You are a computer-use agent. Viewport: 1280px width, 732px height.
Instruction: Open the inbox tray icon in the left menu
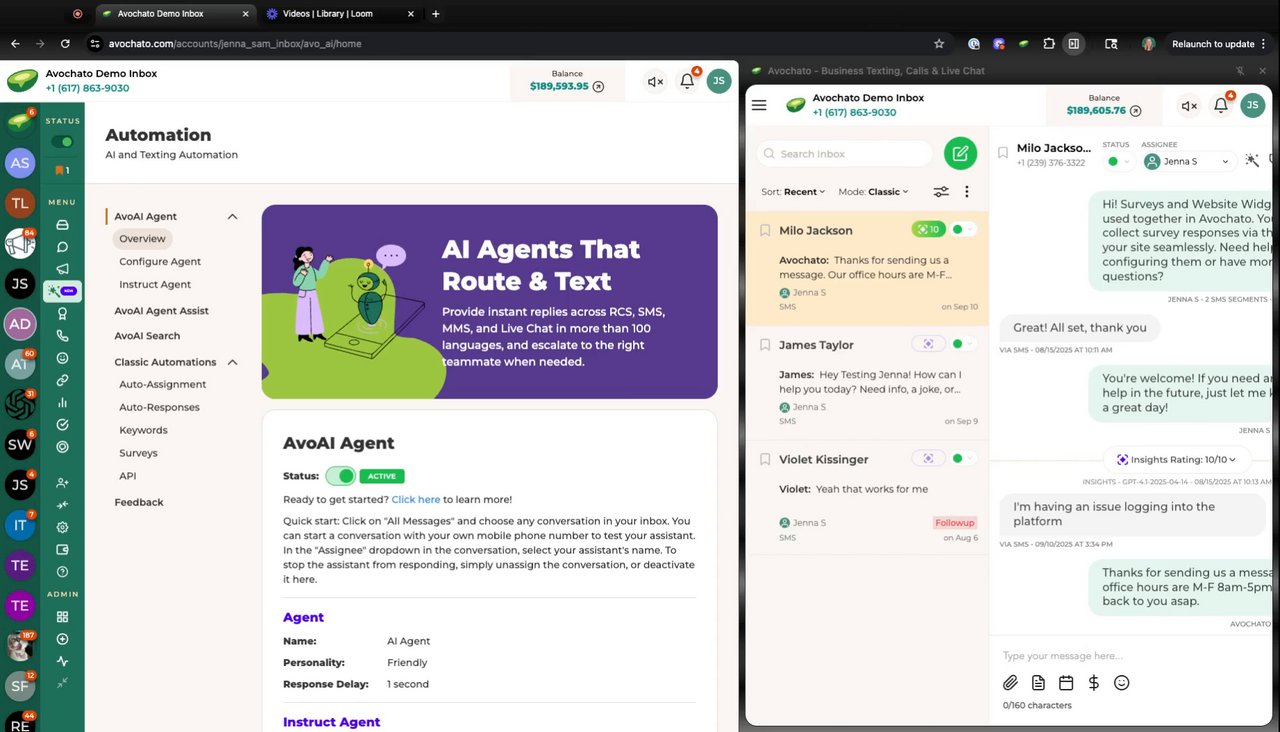point(62,225)
